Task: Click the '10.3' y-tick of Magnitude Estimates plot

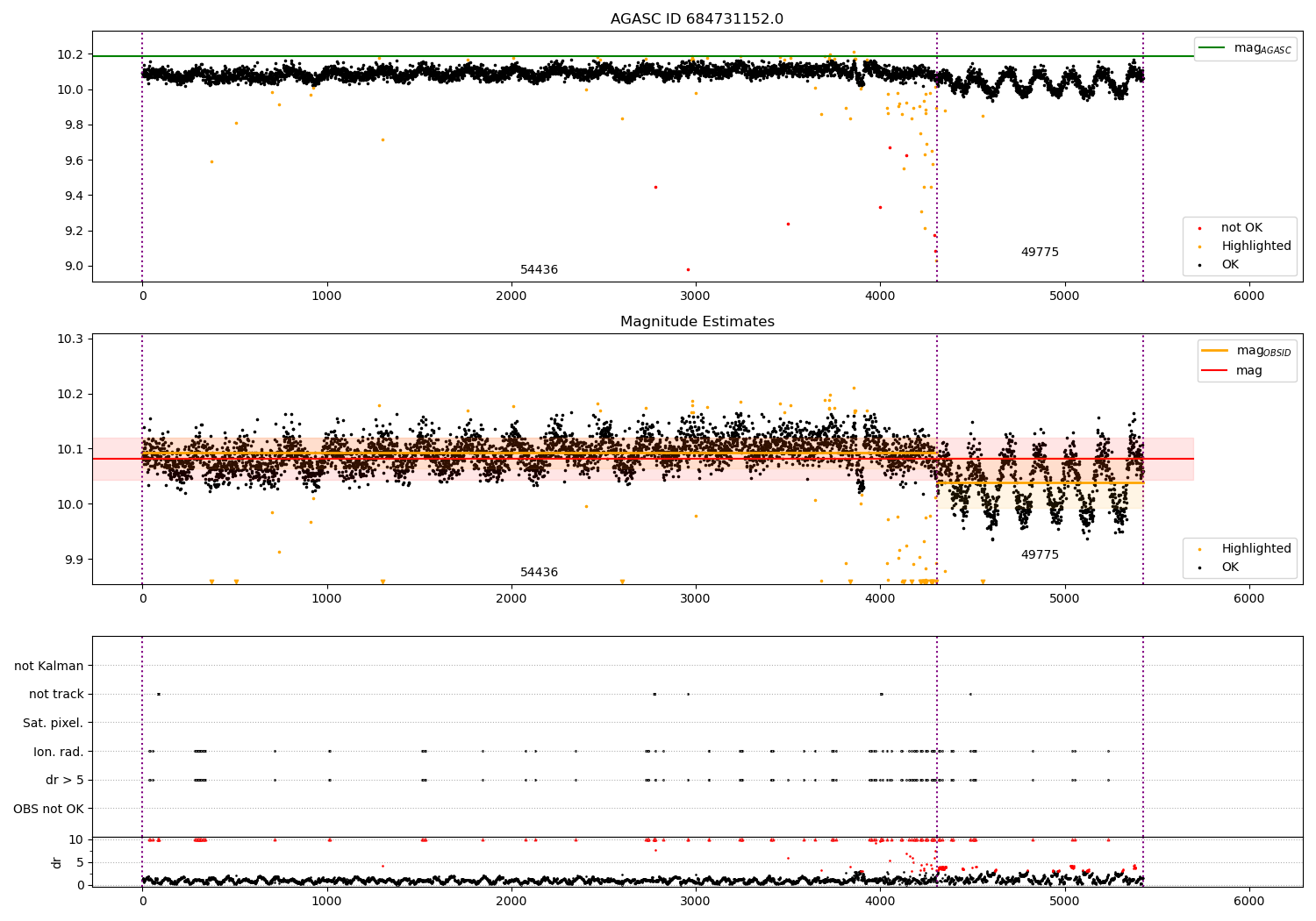Action: 70,339
